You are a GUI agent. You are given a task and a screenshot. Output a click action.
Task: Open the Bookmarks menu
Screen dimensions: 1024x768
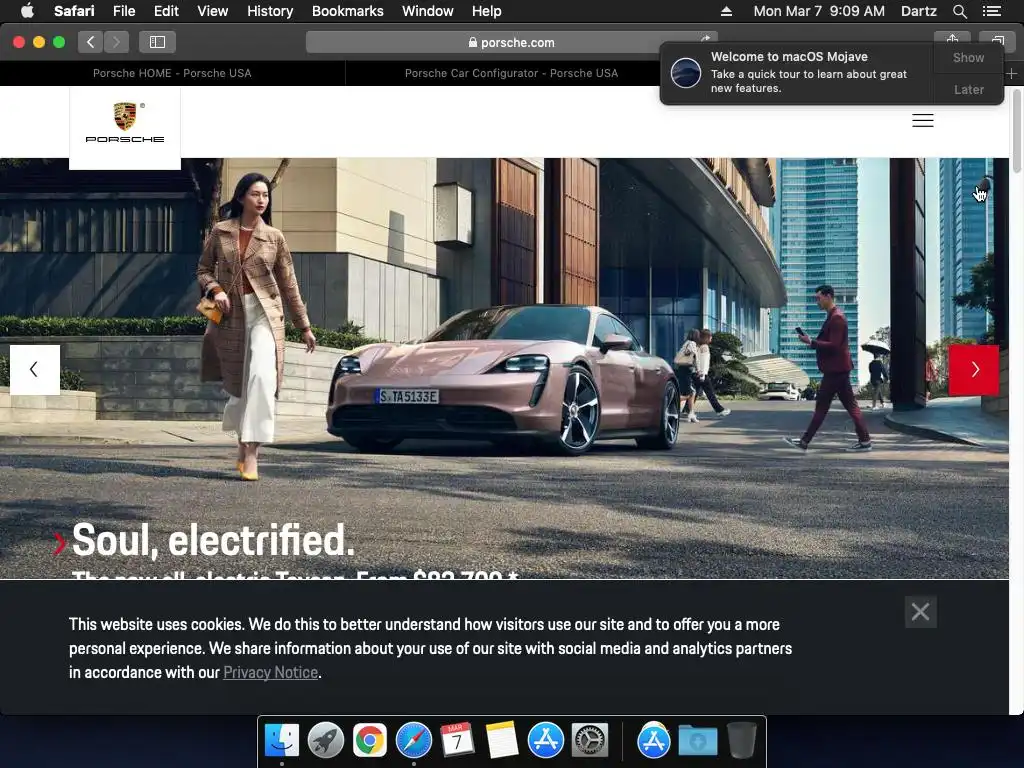click(x=347, y=11)
